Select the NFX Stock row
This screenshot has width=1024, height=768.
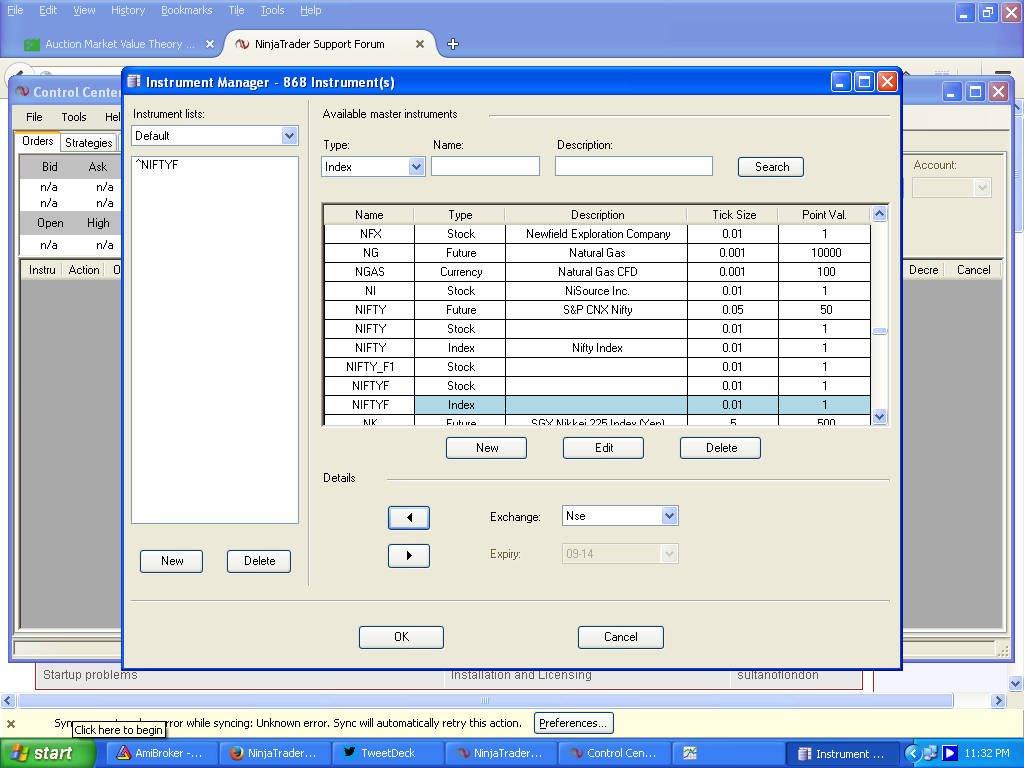tap(597, 234)
